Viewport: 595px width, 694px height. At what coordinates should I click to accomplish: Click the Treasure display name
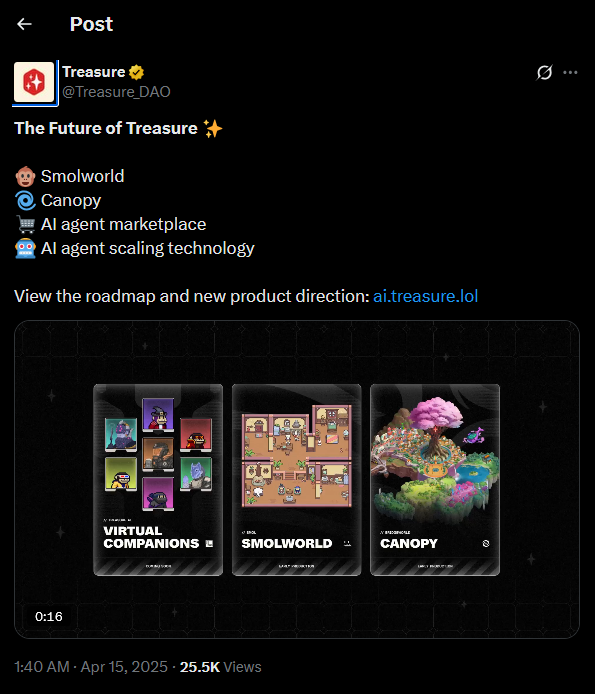pyautogui.click(x=94, y=72)
